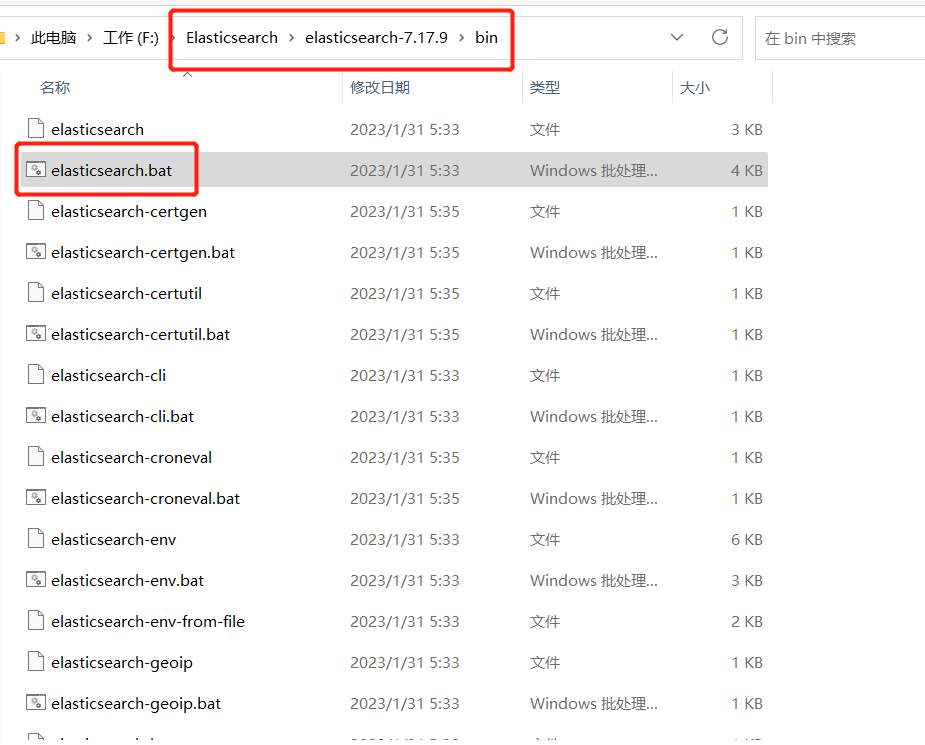Click the elasticsearch-geoip.bat batch icon
The width and height of the screenshot is (925, 745).
(x=36, y=703)
